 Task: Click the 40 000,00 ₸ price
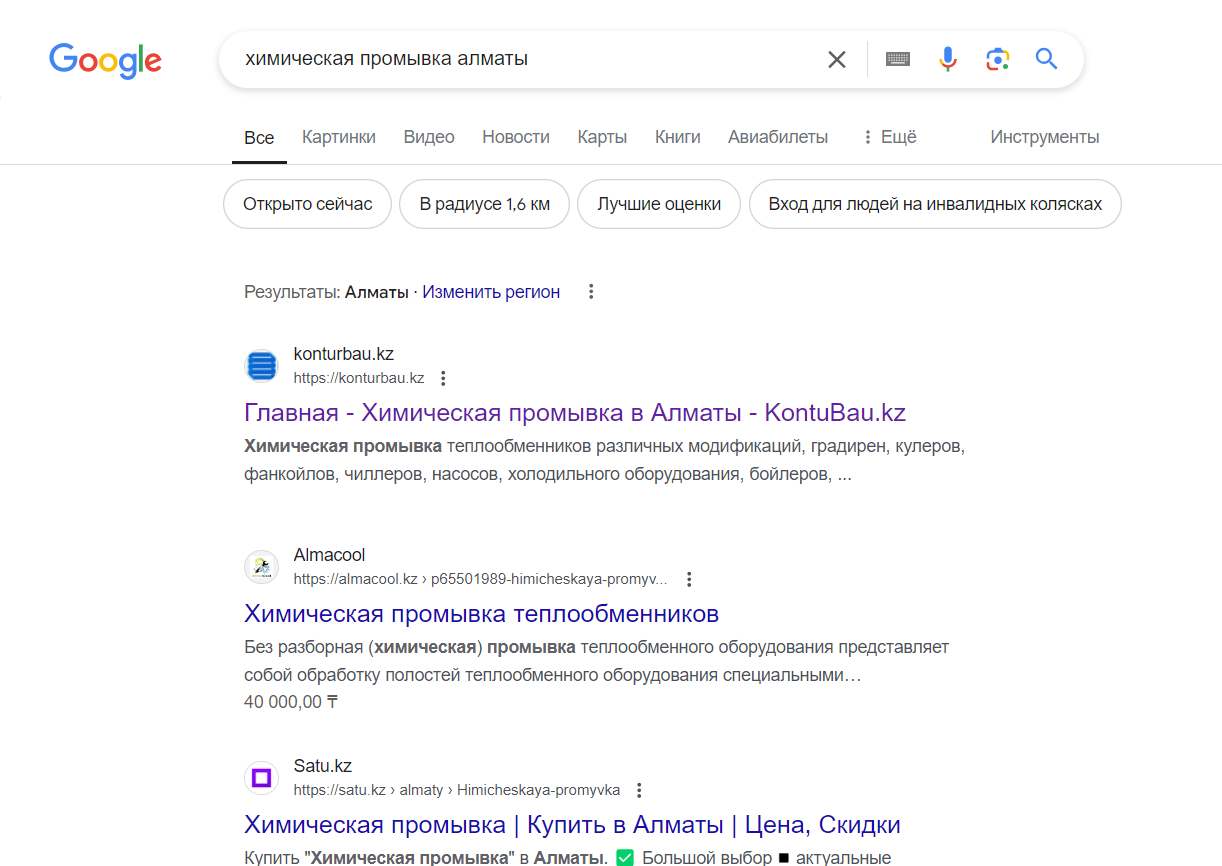coord(291,702)
